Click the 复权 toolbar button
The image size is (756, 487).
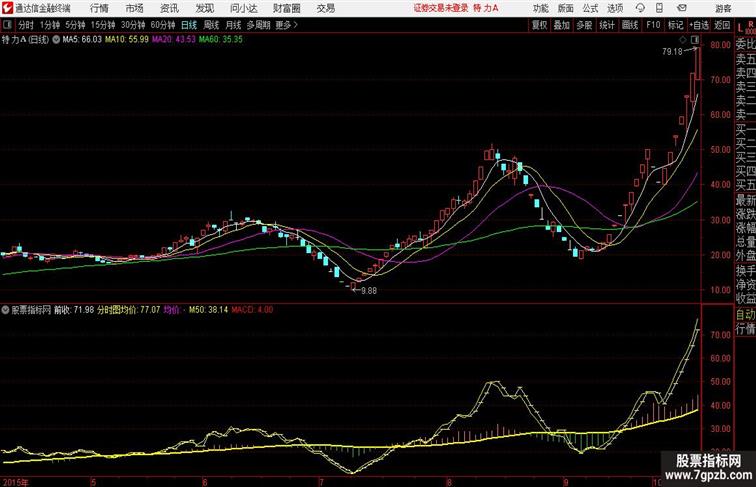(539, 25)
